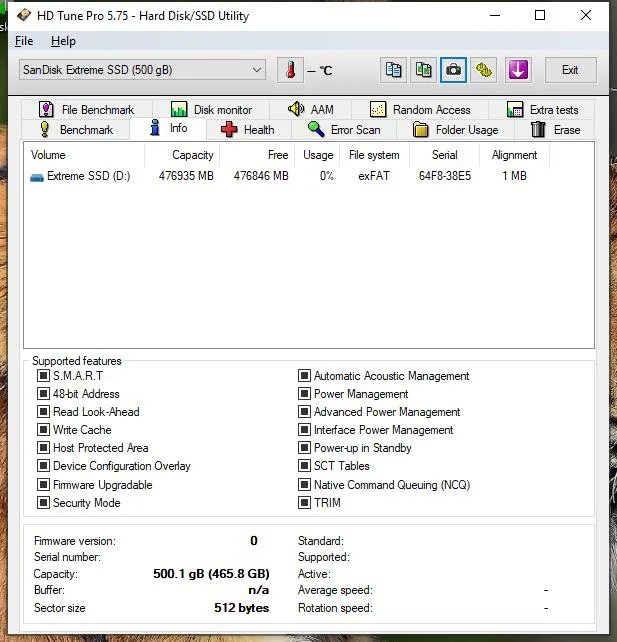Click the copy text to clipboard icon
Viewport: 617px width, 642px height.
point(393,70)
